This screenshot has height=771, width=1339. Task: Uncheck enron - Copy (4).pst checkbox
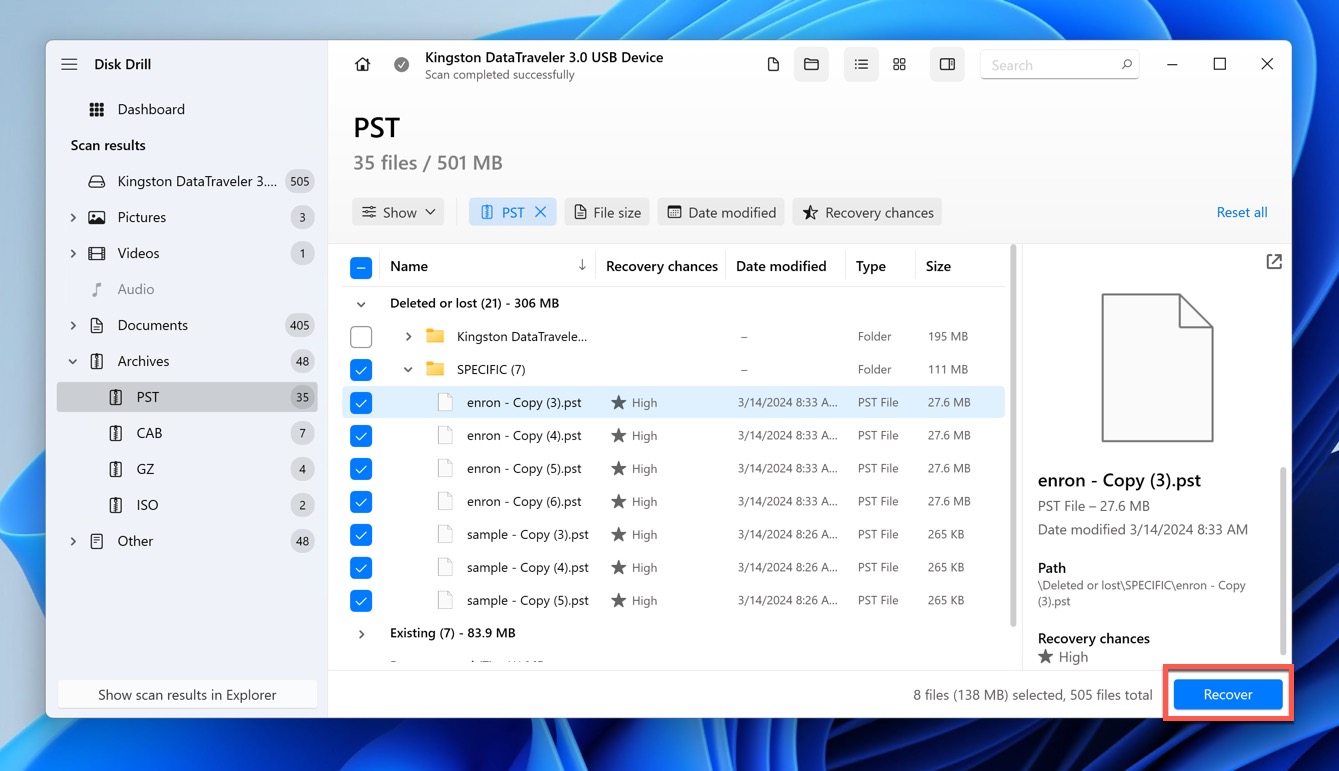click(361, 435)
